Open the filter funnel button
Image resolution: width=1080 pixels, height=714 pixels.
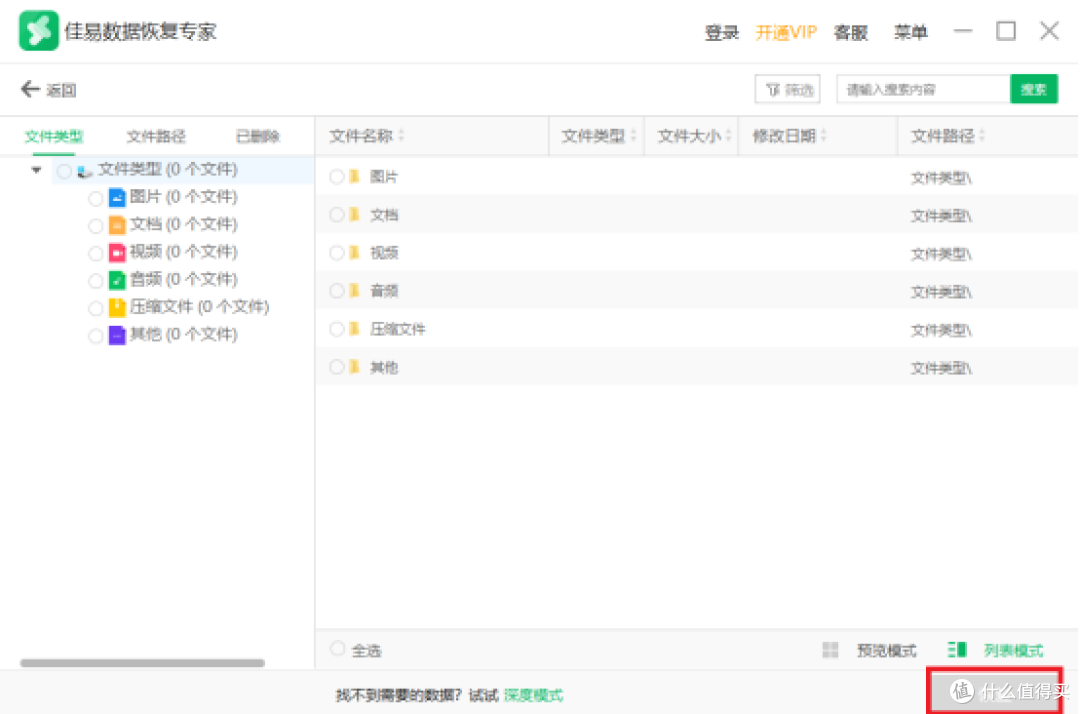click(x=787, y=90)
